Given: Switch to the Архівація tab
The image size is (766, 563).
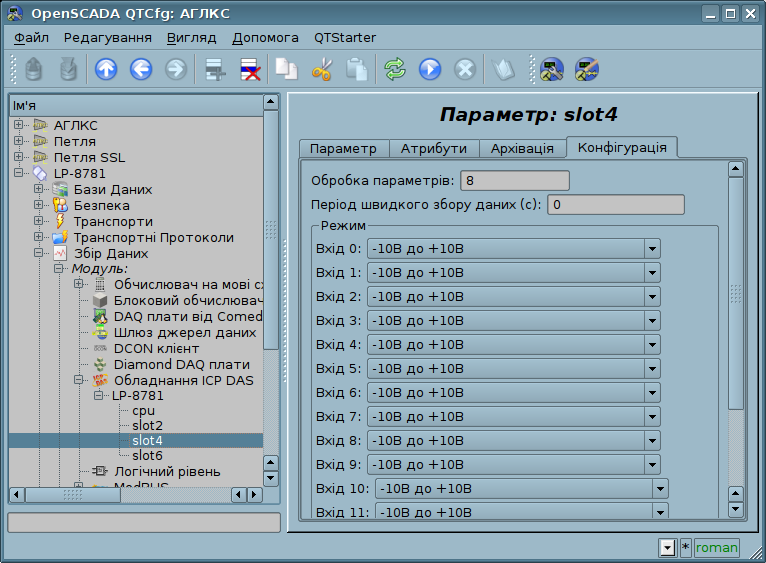Looking at the screenshot, I should (x=521, y=148).
